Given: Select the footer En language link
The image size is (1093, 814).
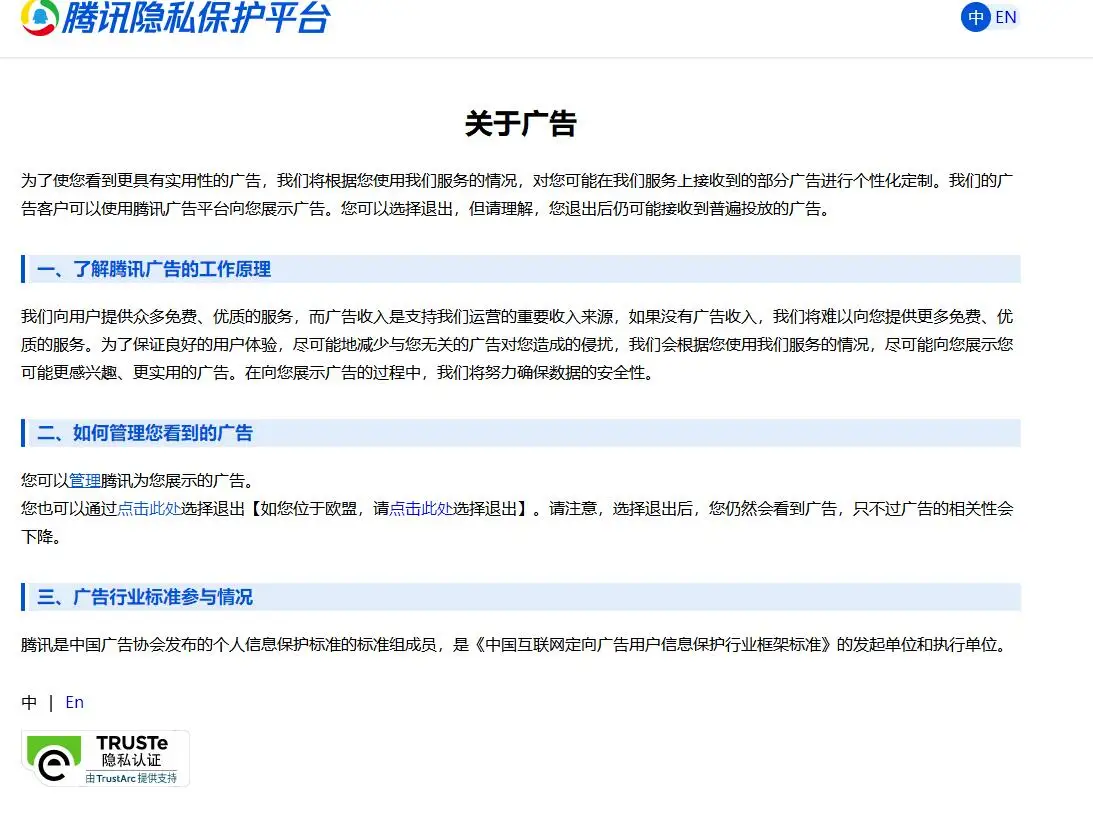Looking at the screenshot, I should (x=75, y=702).
